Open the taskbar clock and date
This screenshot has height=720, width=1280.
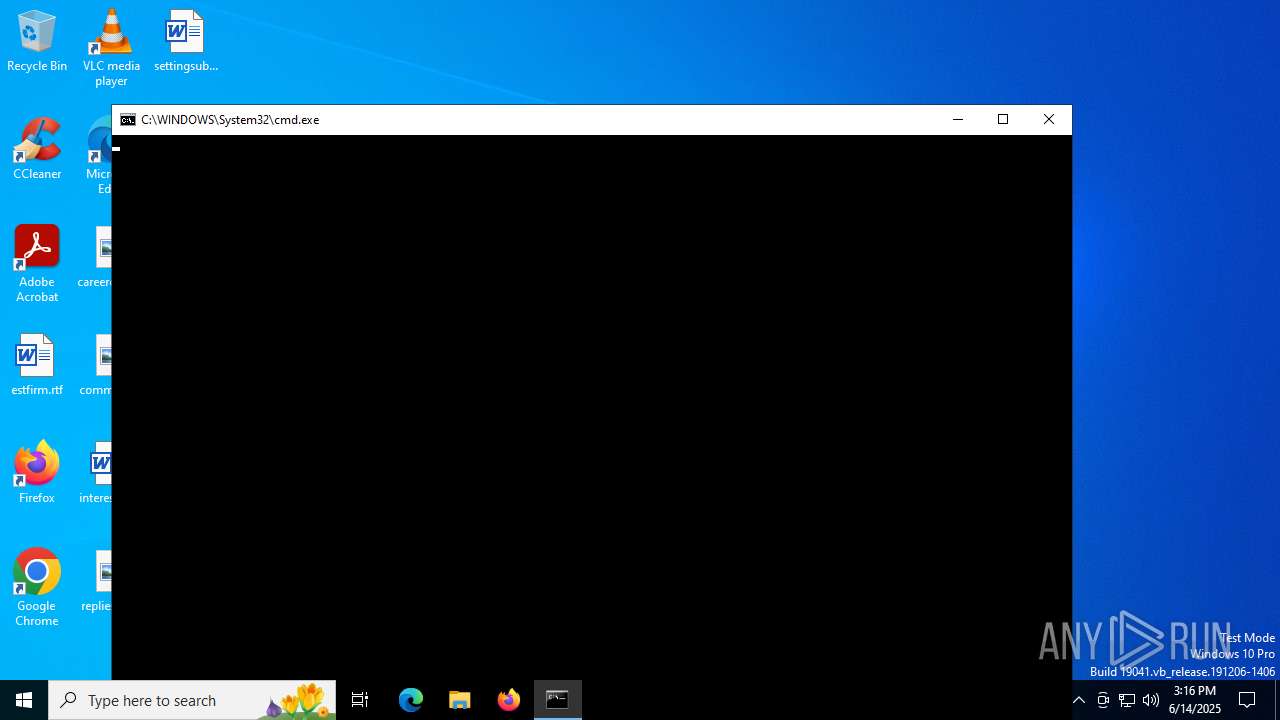1195,700
